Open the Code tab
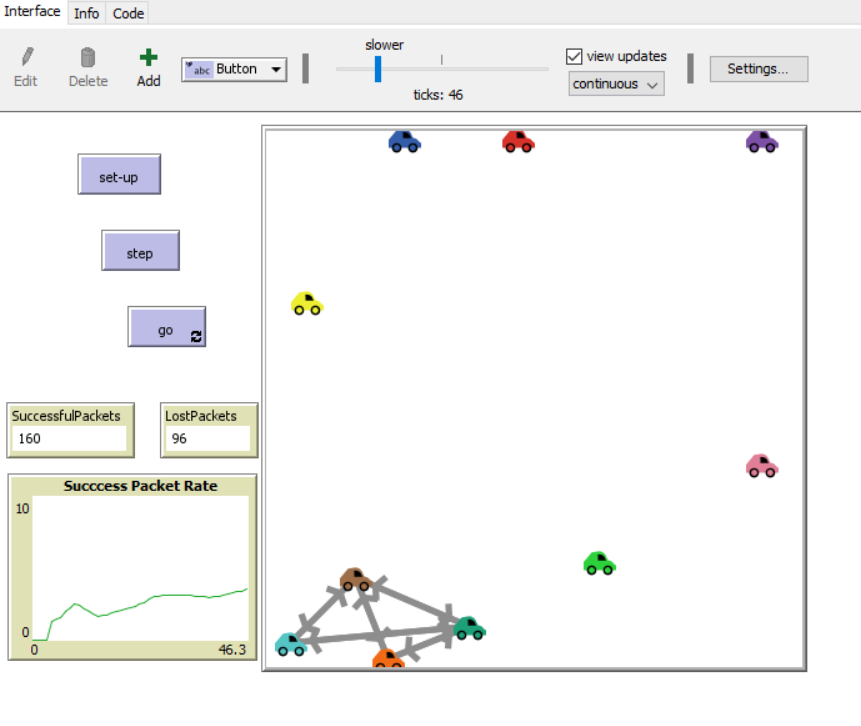The image size is (861, 726). point(128,13)
